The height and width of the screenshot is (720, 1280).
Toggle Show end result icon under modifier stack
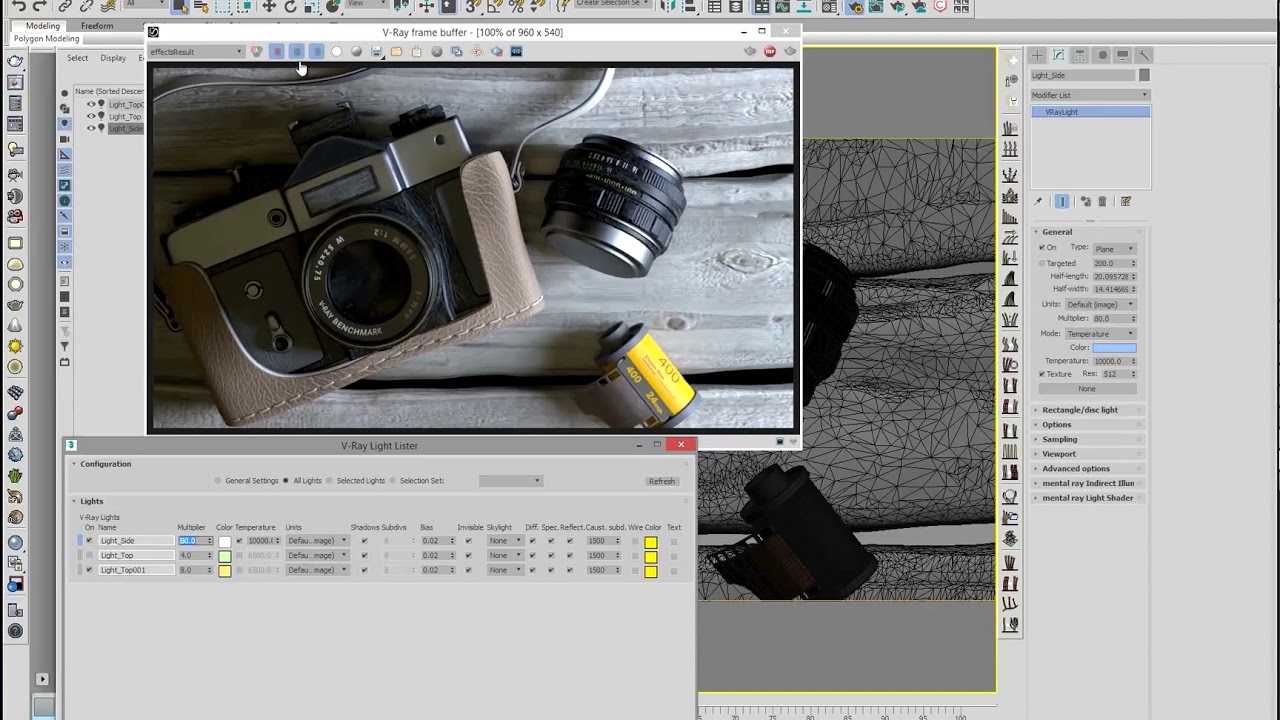[1062, 201]
